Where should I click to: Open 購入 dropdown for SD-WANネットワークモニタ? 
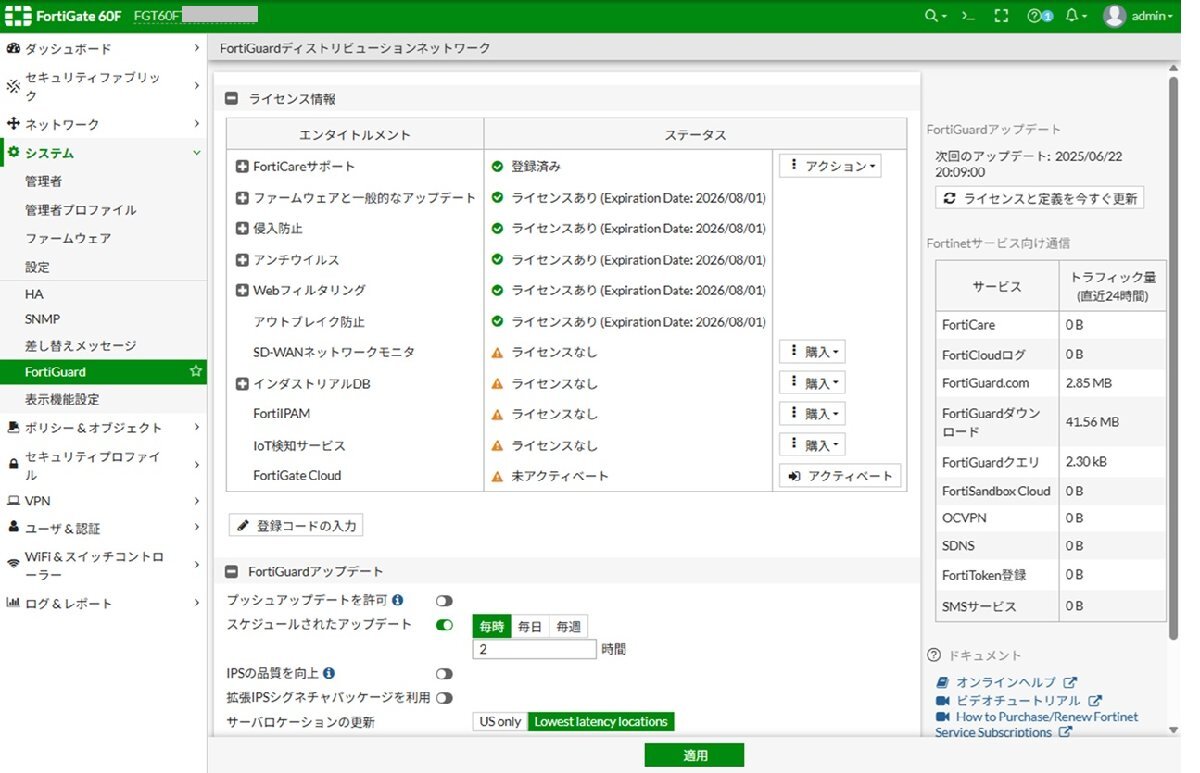[x=812, y=352]
